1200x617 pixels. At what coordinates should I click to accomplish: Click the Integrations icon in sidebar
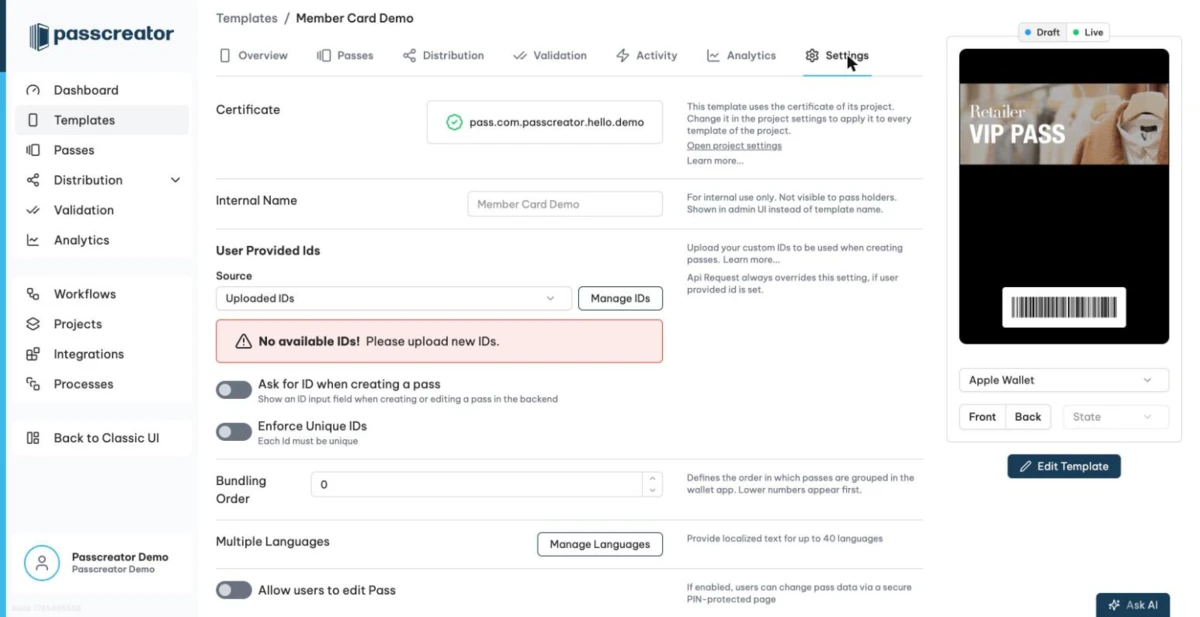(33, 354)
